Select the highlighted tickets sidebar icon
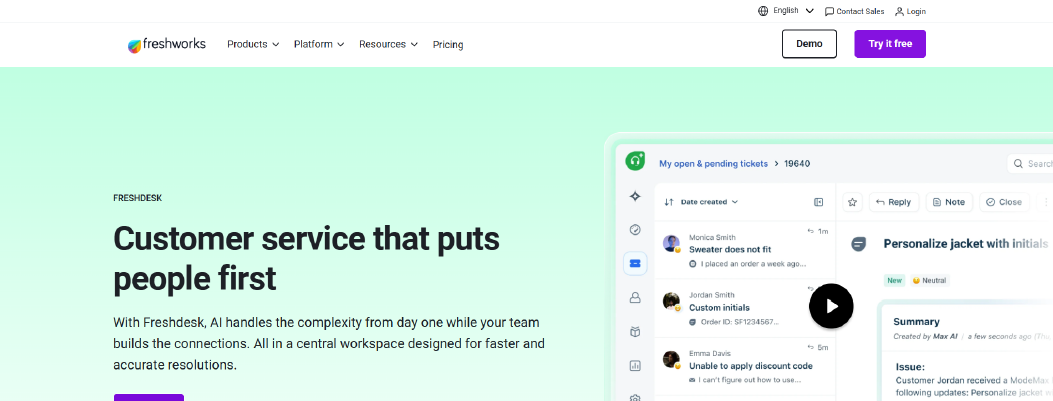The width and height of the screenshot is (1053, 401). 635,263
